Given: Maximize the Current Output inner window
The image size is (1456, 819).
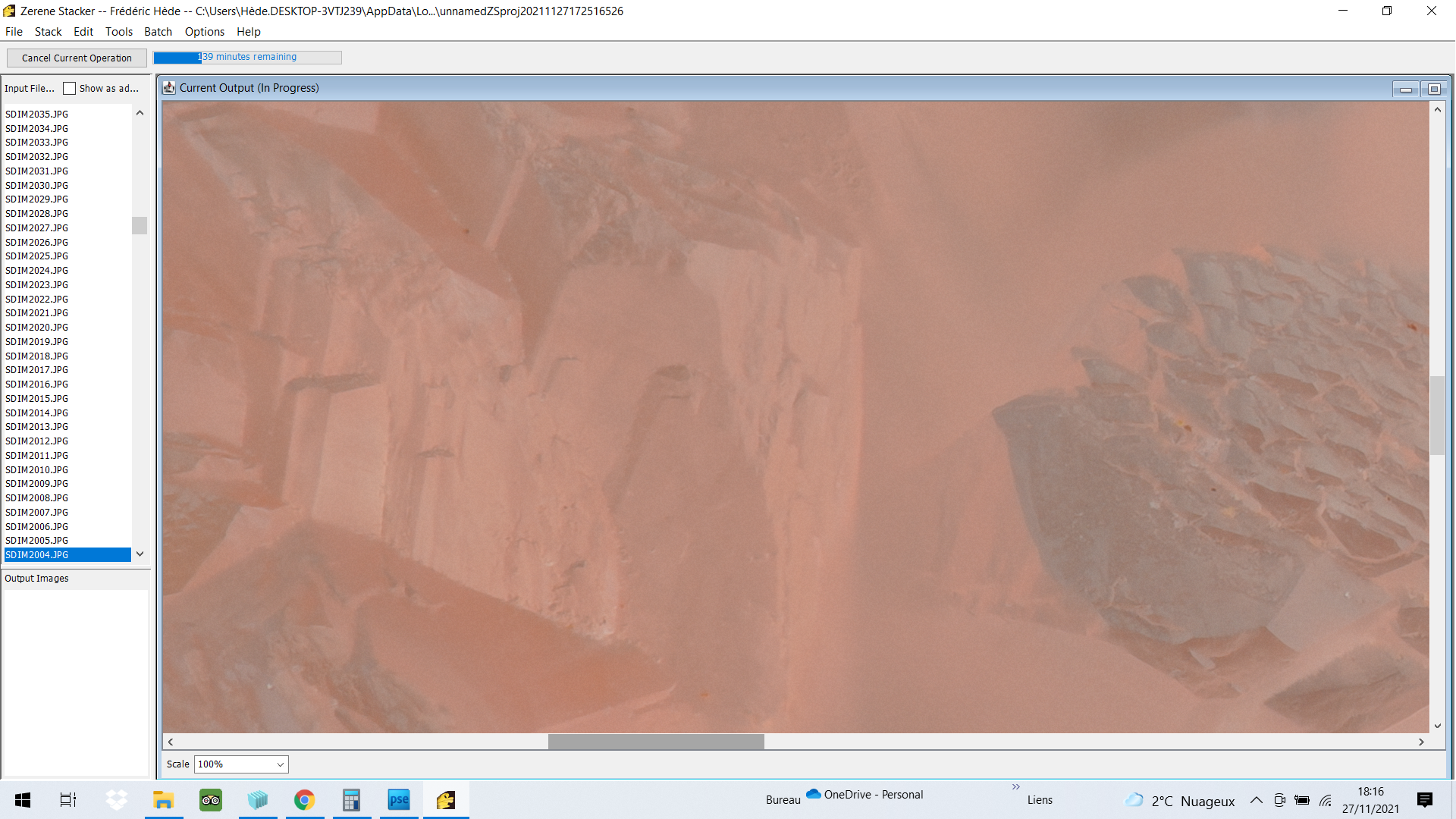Looking at the screenshot, I should (x=1433, y=89).
